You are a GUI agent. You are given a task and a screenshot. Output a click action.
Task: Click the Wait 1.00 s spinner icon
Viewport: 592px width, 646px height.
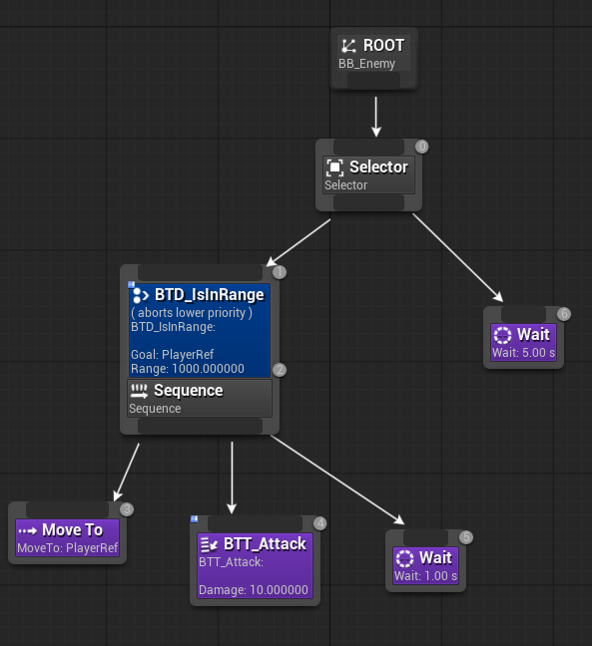405,559
